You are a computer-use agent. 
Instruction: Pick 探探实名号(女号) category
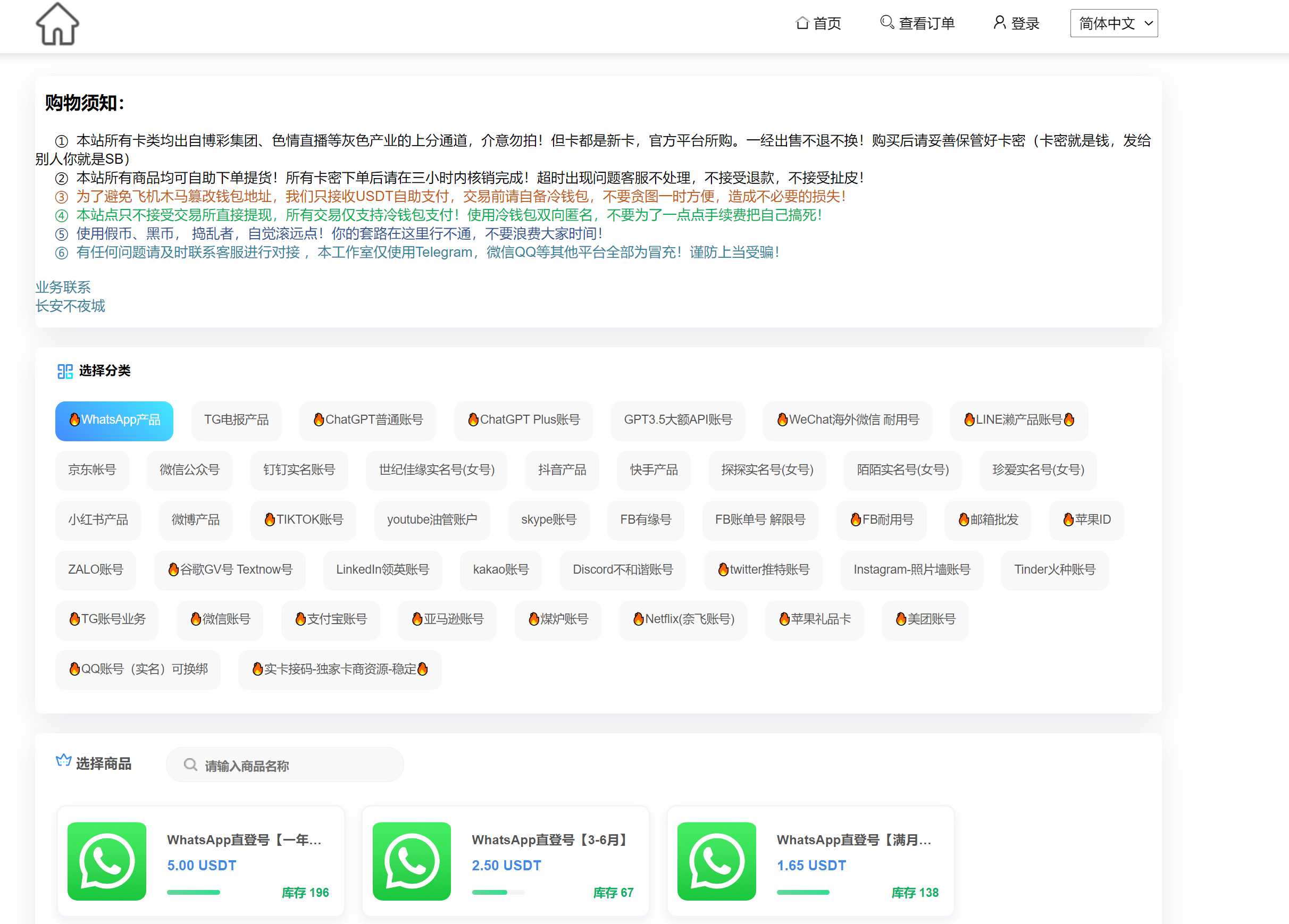pos(767,471)
